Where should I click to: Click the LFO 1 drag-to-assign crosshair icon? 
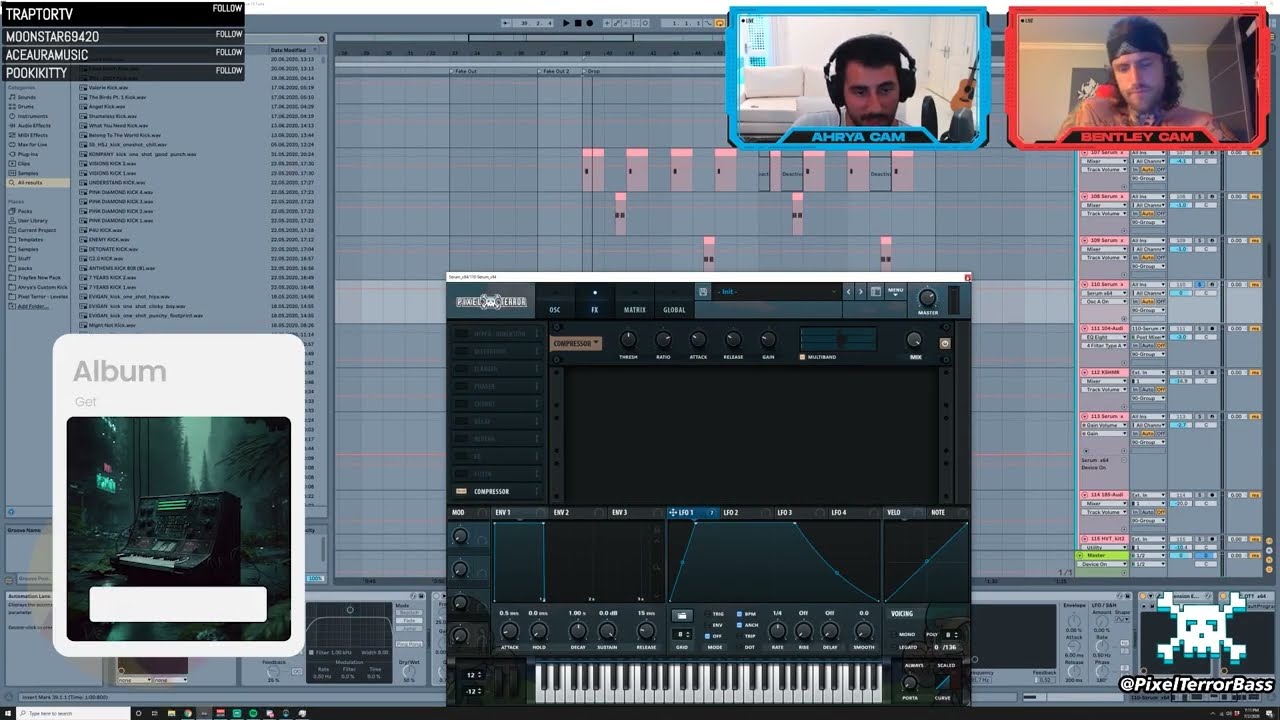673,513
